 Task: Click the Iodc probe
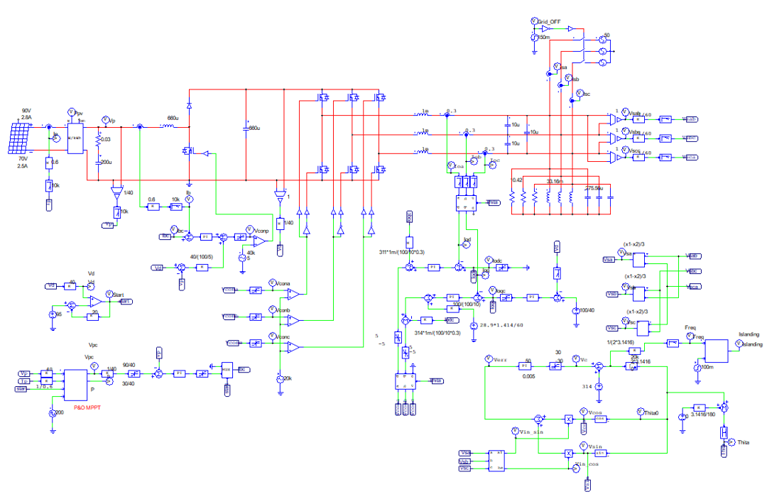click(x=488, y=260)
